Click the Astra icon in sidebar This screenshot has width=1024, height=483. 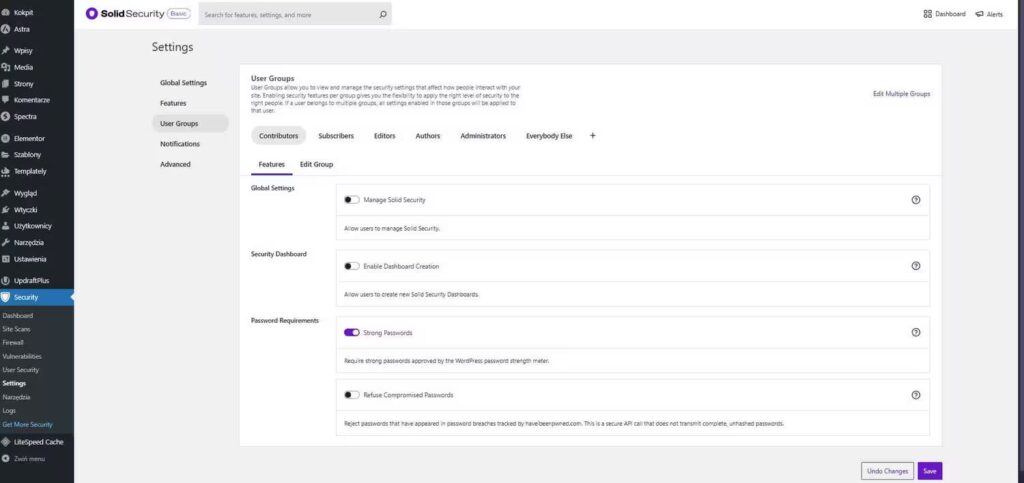(5, 29)
